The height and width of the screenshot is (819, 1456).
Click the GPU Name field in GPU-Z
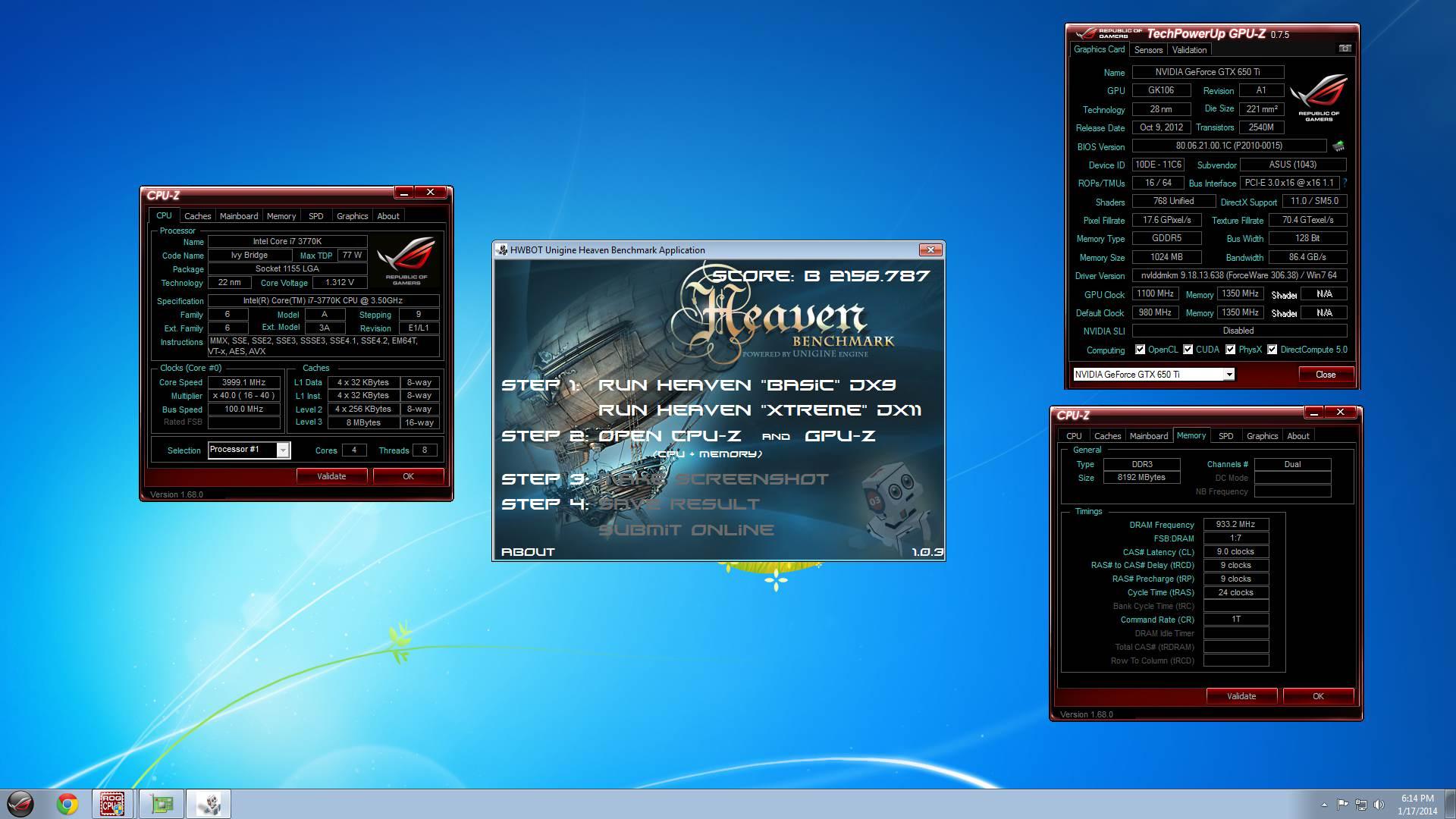[1207, 72]
